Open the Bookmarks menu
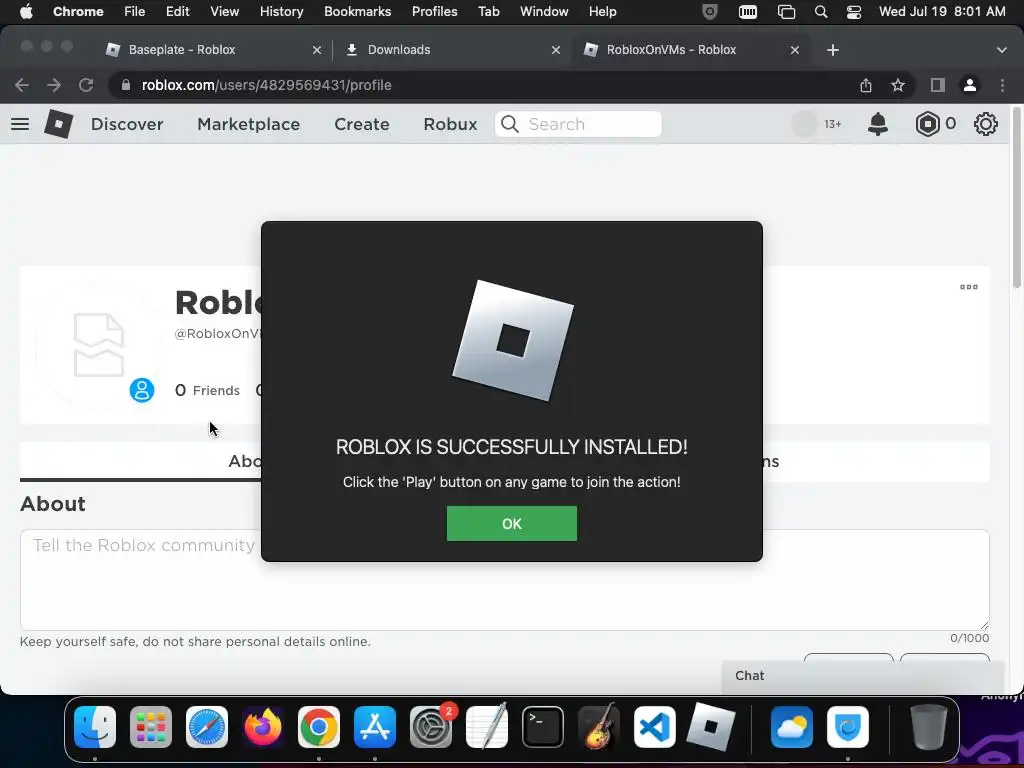 pyautogui.click(x=357, y=11)
